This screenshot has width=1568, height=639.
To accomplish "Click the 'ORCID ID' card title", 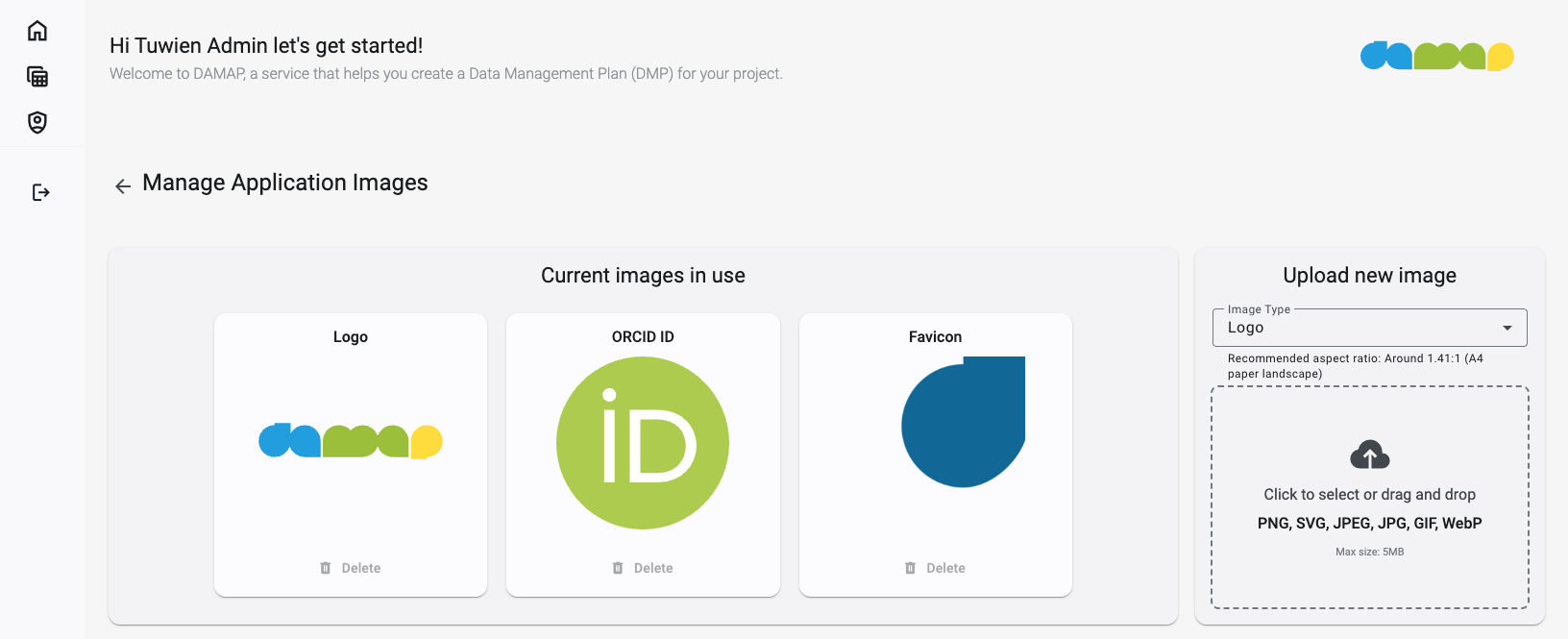I will click(x=643, y=337).
